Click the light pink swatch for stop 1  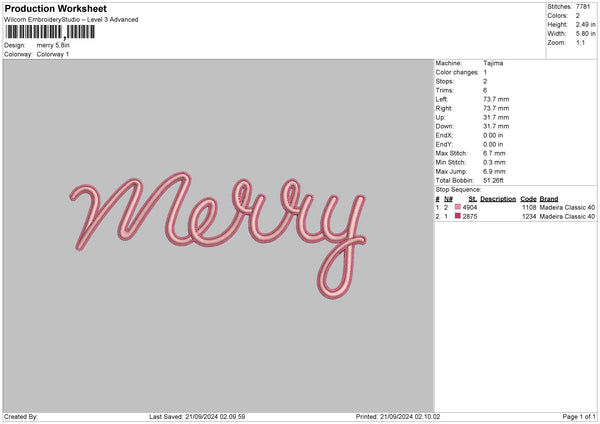(458, 207)
